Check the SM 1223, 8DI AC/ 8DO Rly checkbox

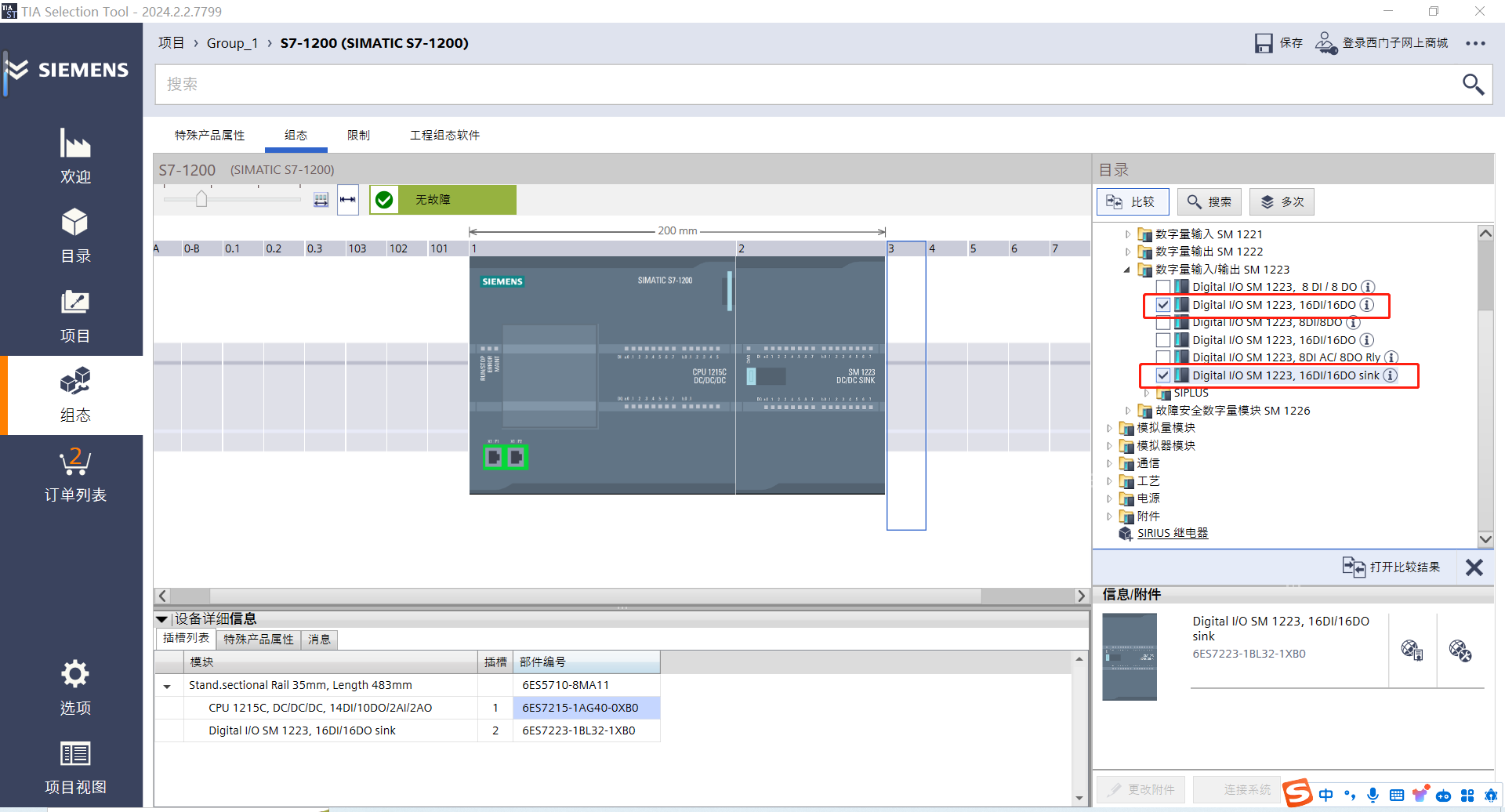(x=1163, y=357)
